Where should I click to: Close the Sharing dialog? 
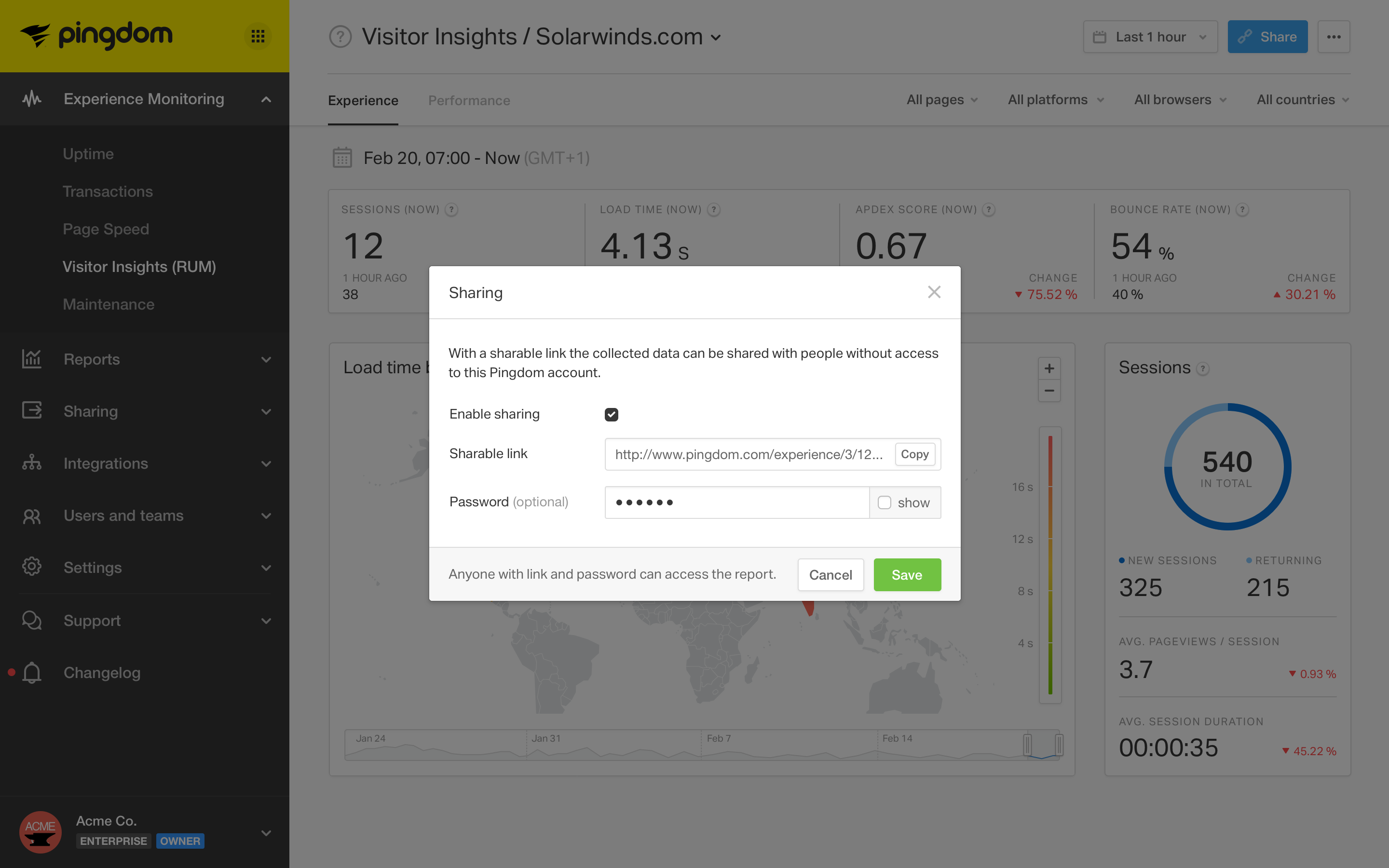(x=934, y=292)
